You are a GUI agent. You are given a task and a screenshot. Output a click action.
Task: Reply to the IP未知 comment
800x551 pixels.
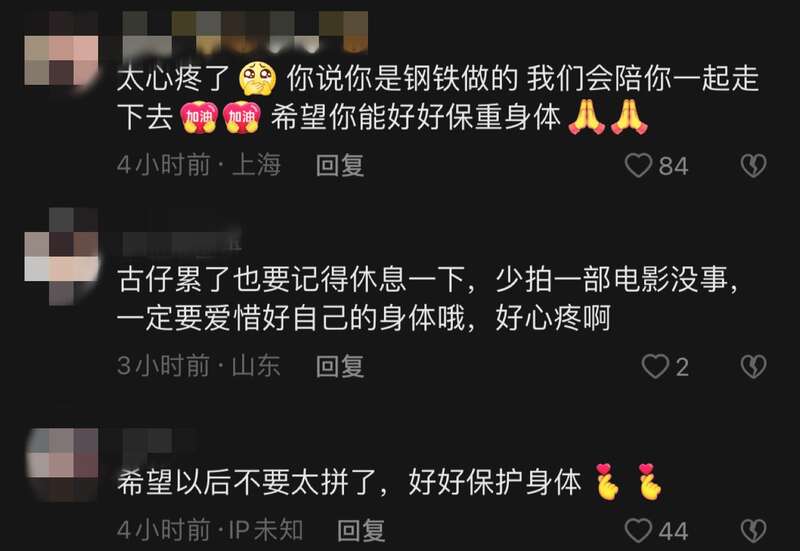click(x=361, y=531)
